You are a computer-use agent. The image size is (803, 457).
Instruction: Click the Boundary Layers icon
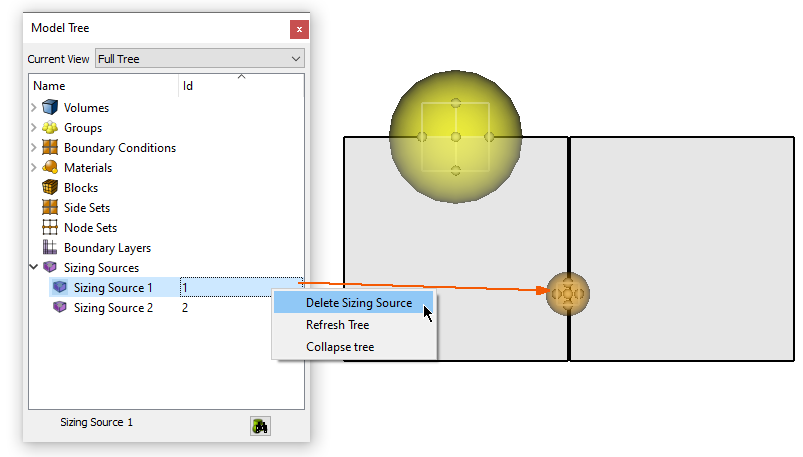click(50, 248)
